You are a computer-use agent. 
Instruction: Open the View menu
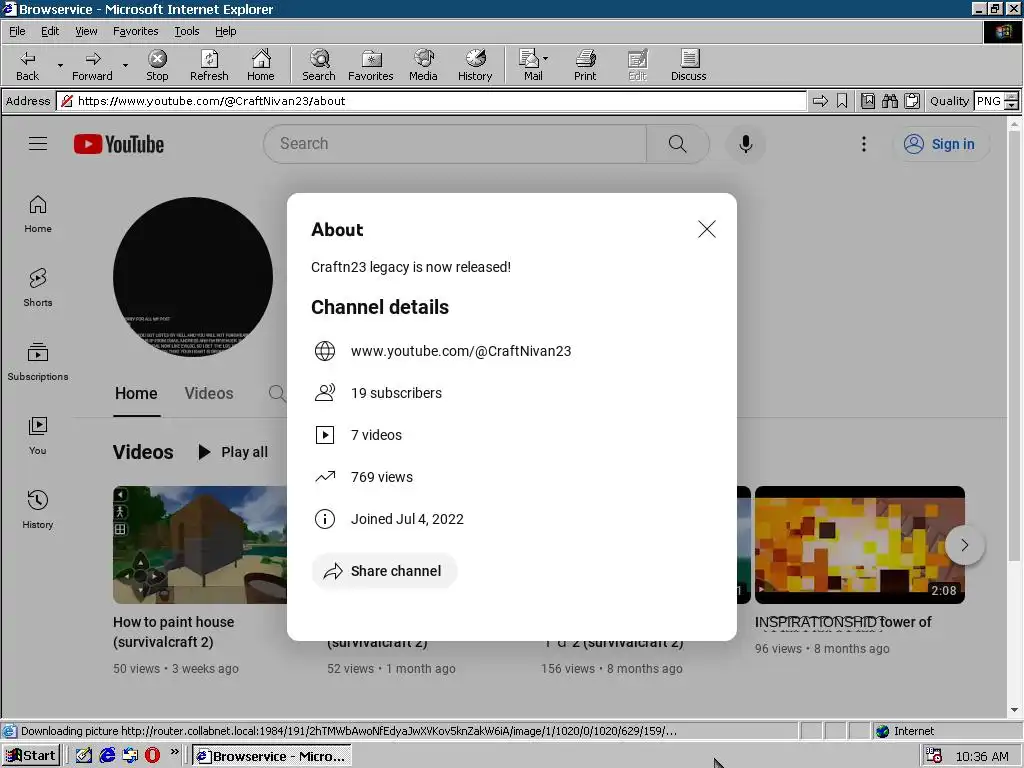coord(86,31)
